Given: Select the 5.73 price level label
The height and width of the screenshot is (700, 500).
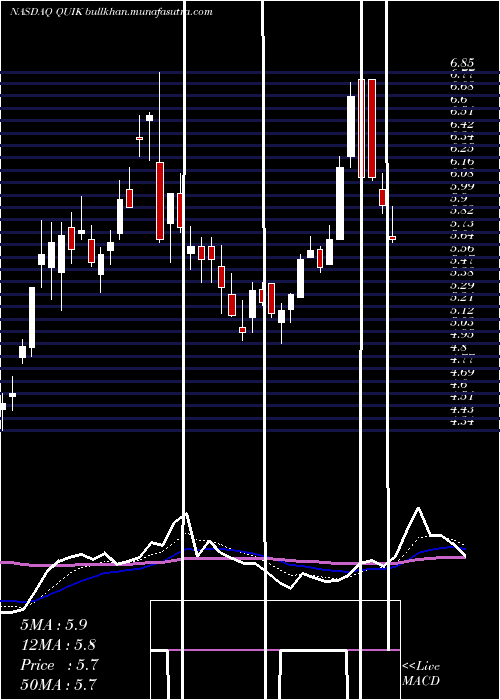Looking at the screenshot, I should click(x=462, y=223).
